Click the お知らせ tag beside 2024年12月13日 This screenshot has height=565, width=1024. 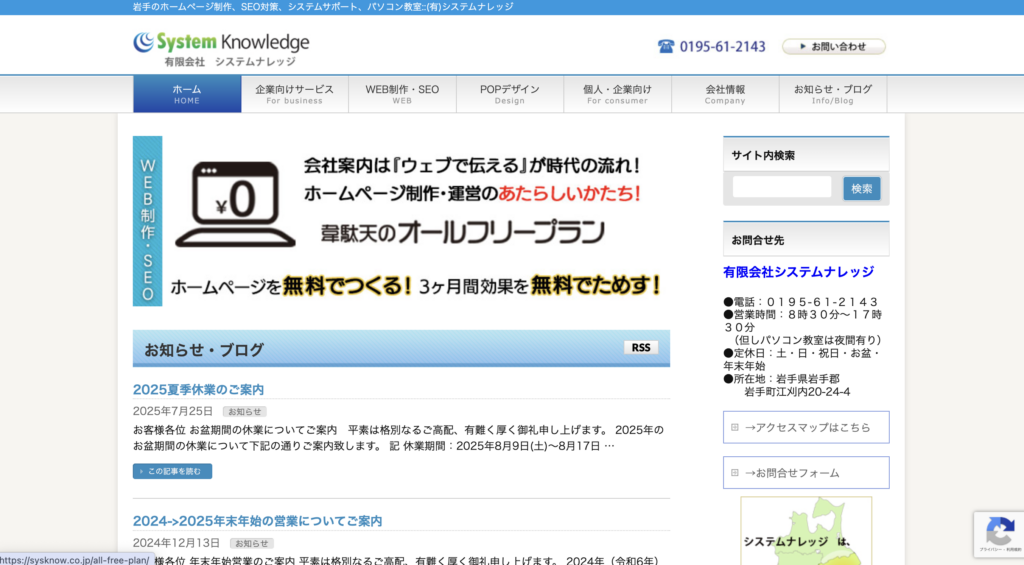[251, 543]
